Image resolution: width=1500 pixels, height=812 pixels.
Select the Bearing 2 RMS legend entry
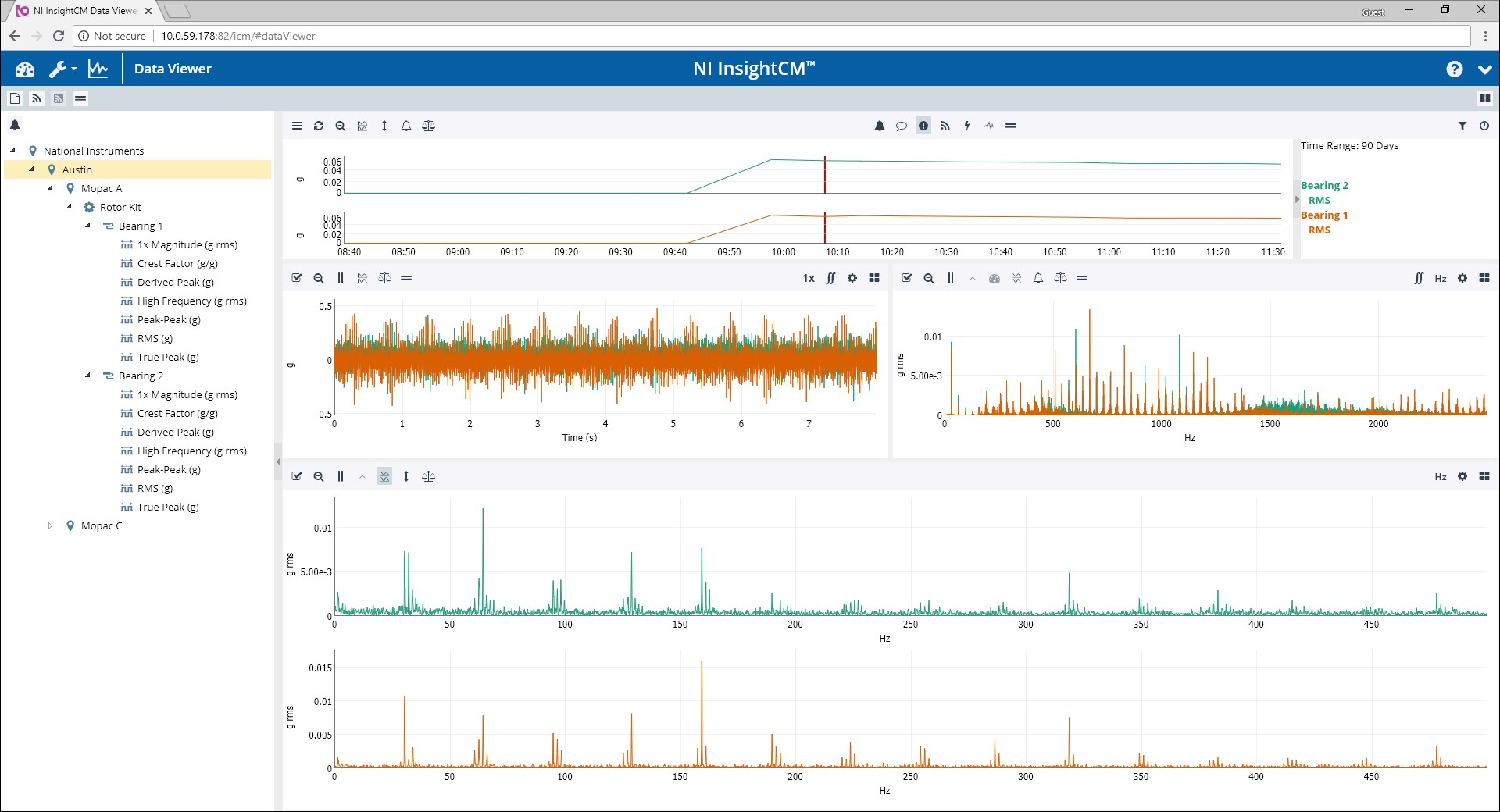pyautogui.click(x=1325, y=185)
